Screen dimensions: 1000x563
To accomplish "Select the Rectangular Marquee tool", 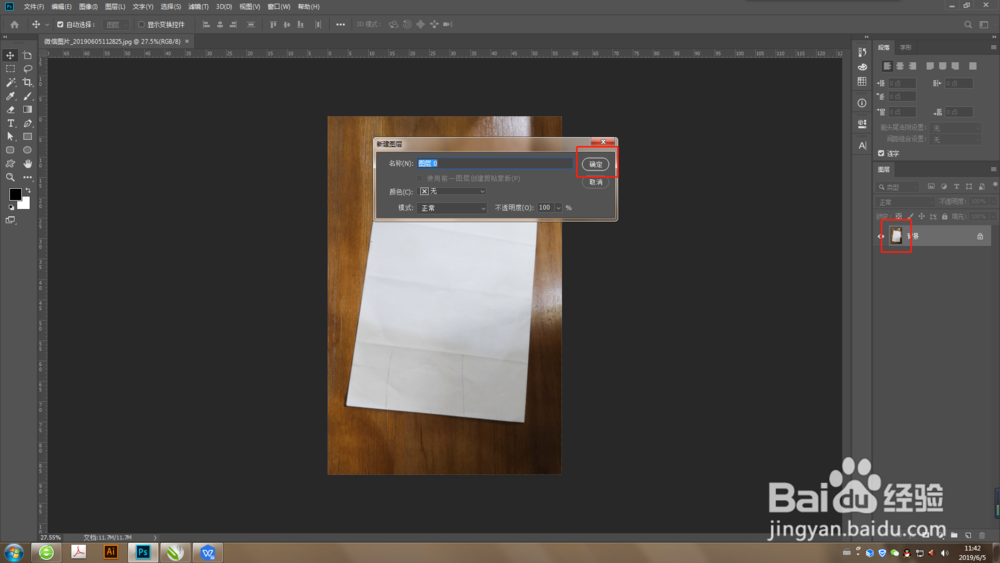I will (10, 69).
